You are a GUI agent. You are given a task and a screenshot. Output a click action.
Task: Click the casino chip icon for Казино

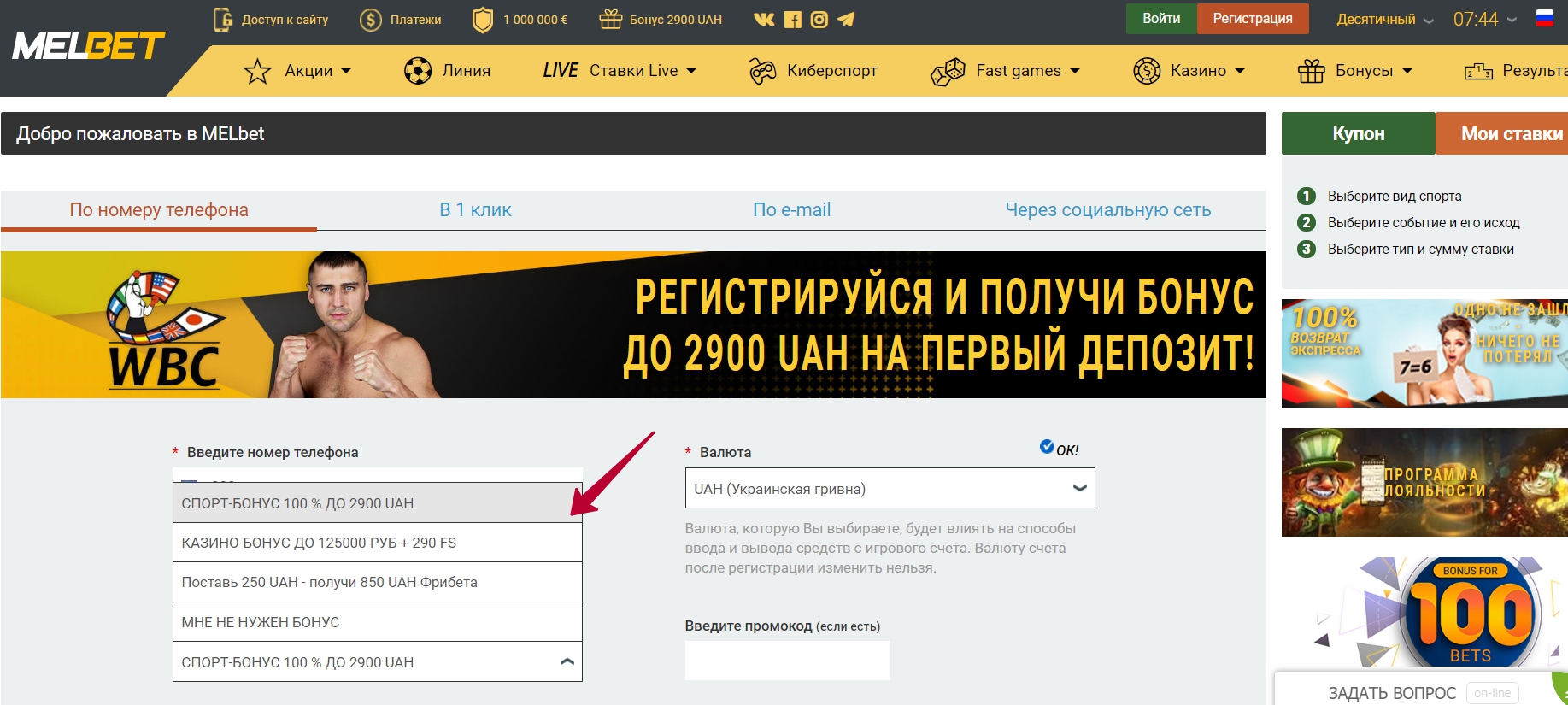click(x=1147, y=70)
